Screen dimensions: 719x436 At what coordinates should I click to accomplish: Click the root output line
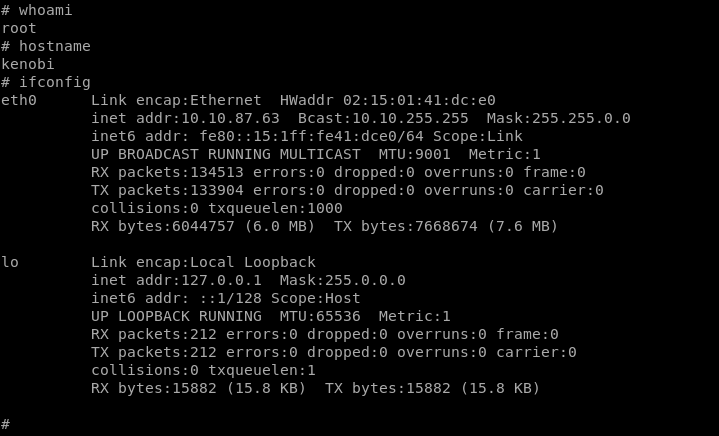pyautogui.click(x=19, y=28)
